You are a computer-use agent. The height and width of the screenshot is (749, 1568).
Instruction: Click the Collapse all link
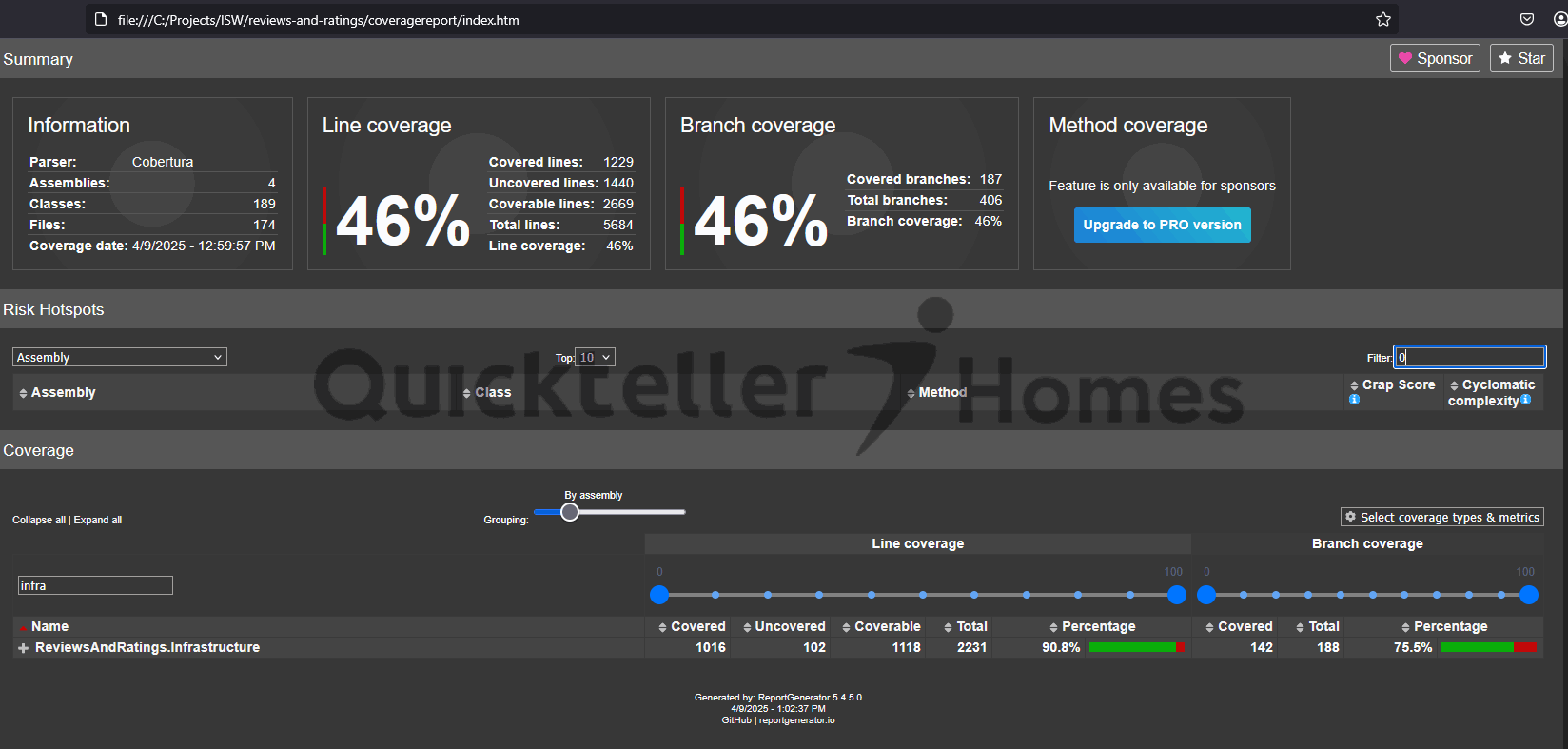point(39,520)
